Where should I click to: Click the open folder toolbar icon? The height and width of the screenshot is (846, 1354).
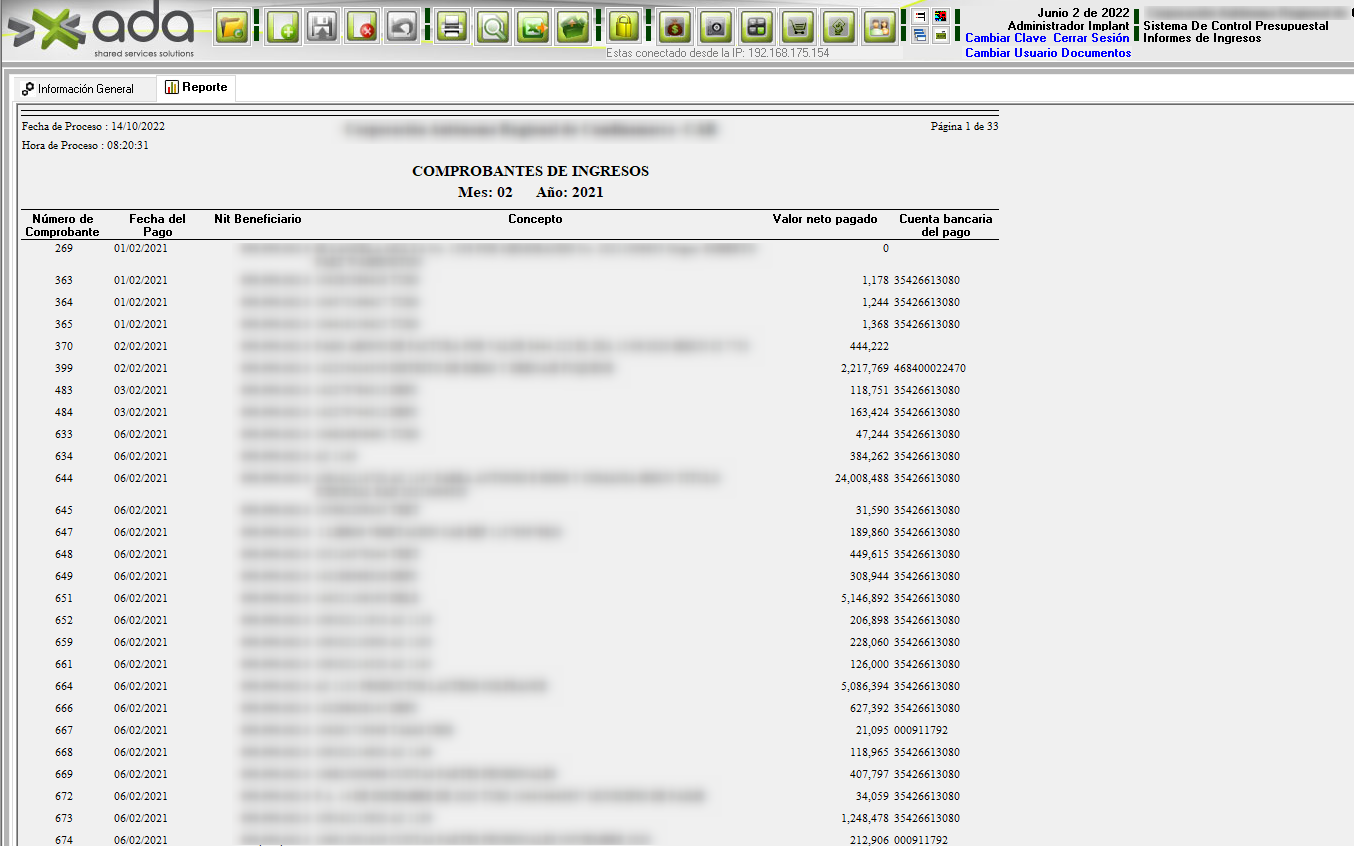[233, 27]
